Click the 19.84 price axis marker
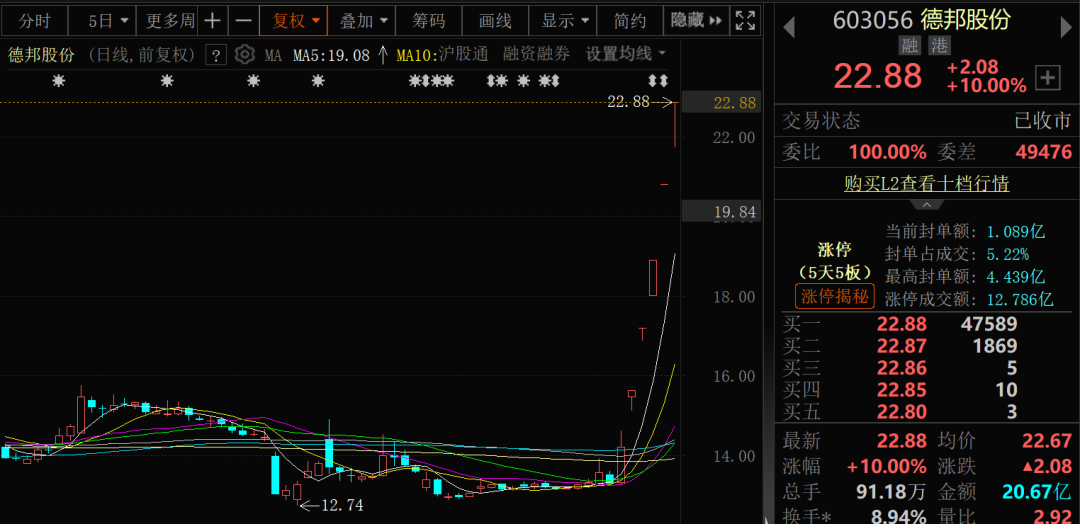 [x=734, y=211]
